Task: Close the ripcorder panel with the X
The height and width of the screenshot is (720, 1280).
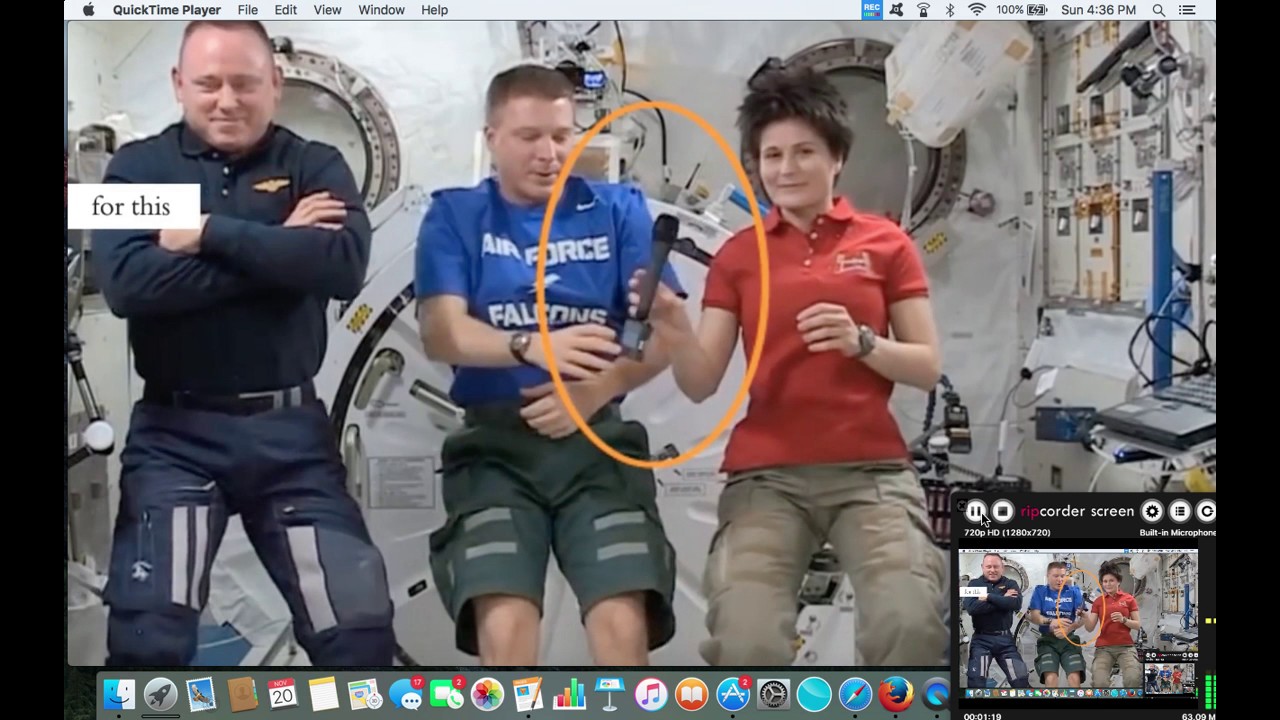Action: tap(961, 507)
